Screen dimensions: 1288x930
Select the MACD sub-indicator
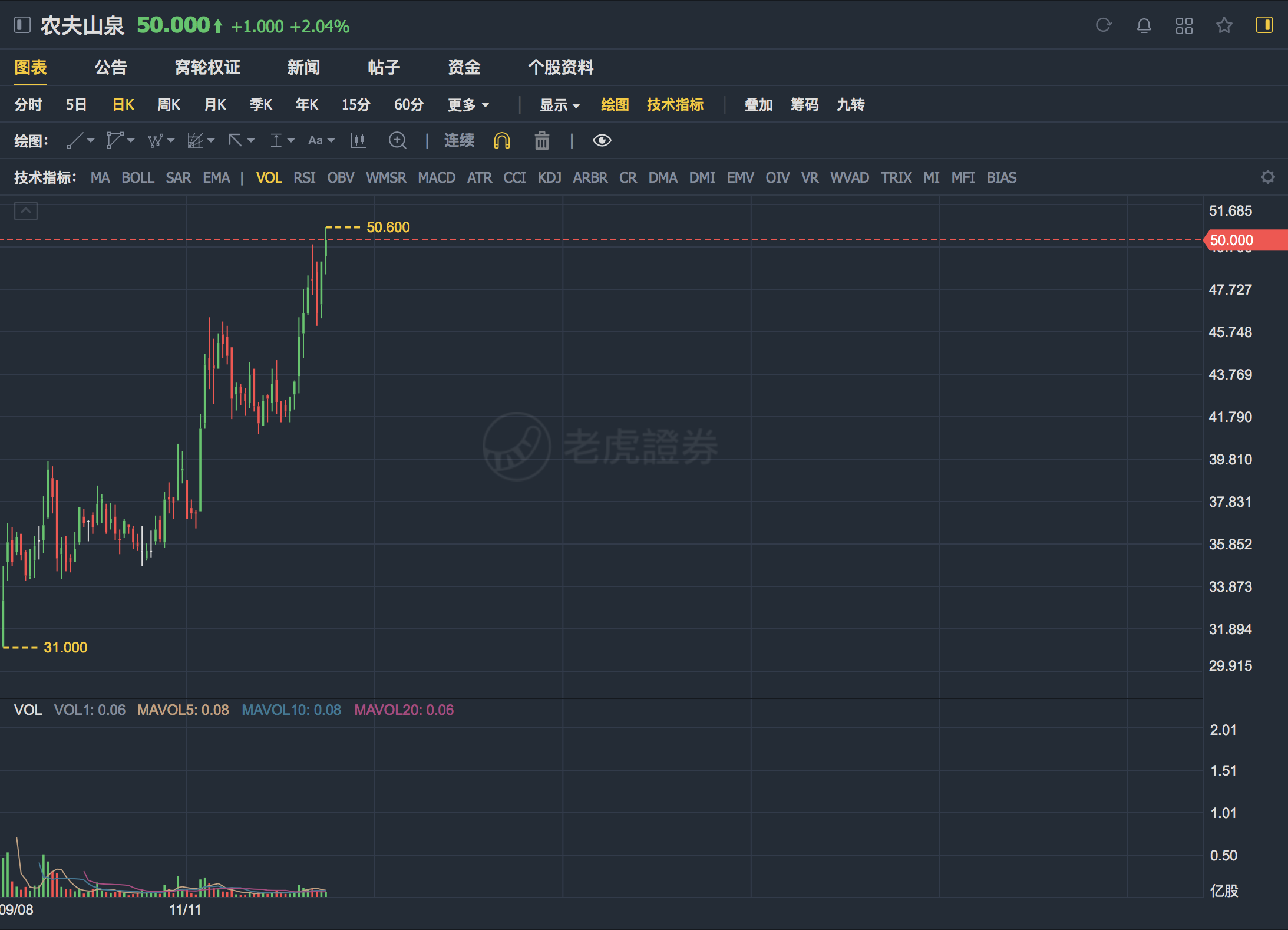(x=437, y=177)
